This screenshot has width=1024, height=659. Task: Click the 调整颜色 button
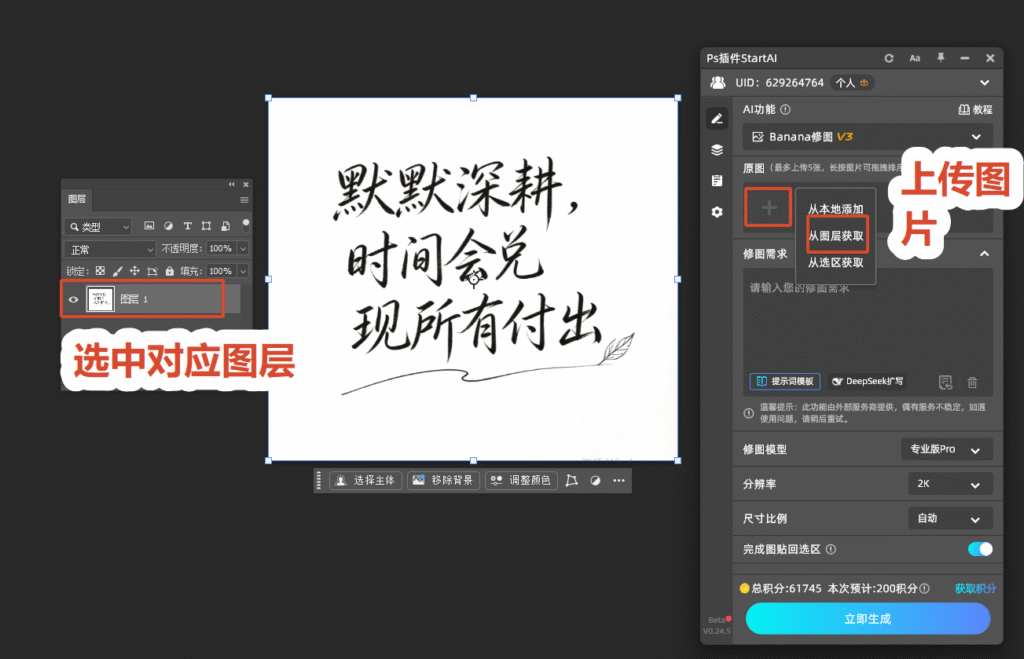(521, 481)
